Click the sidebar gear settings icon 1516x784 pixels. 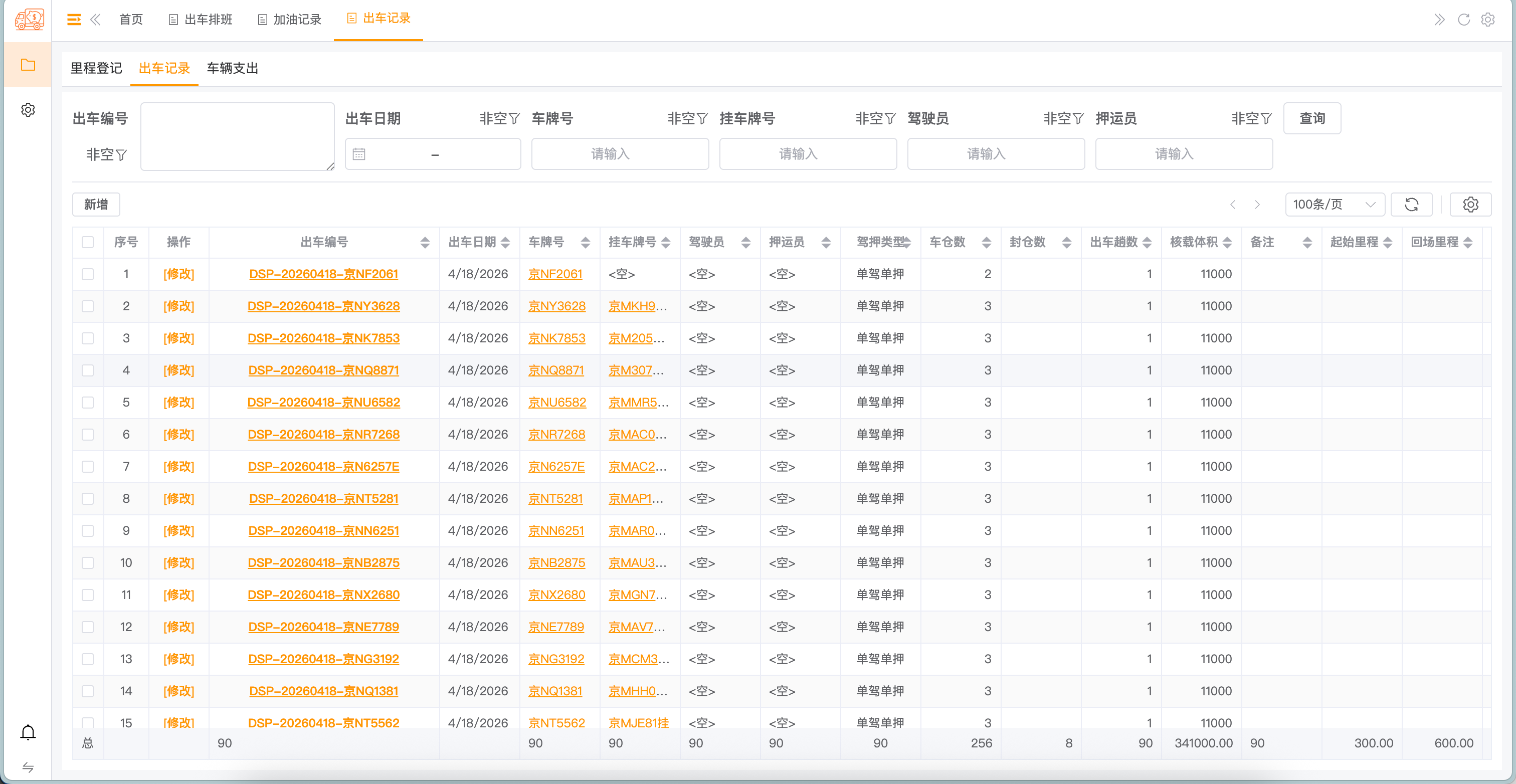coord(28,110)
